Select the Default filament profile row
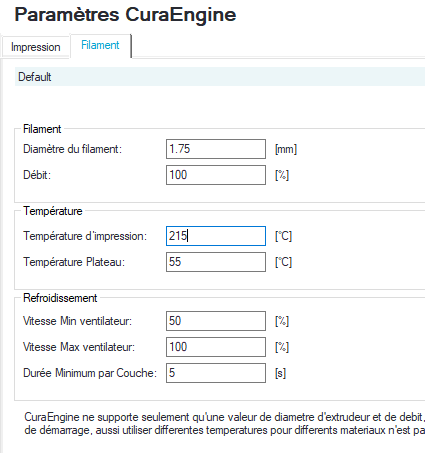The image size is (425, 453). (220, 77)
